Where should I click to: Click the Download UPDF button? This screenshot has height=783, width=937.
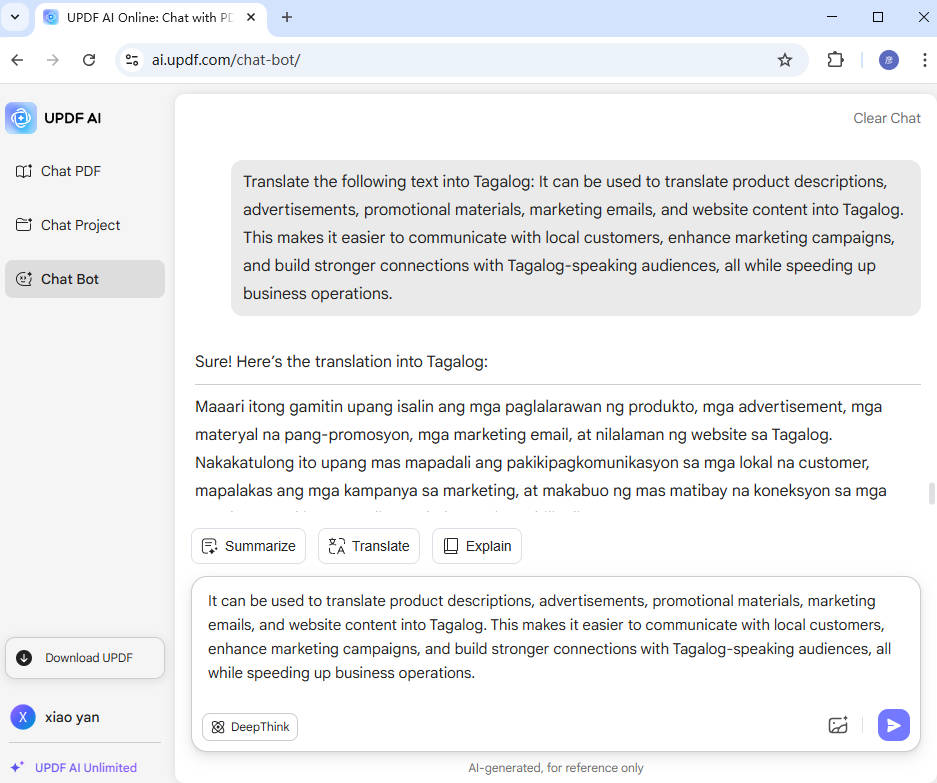coord(84,658)
